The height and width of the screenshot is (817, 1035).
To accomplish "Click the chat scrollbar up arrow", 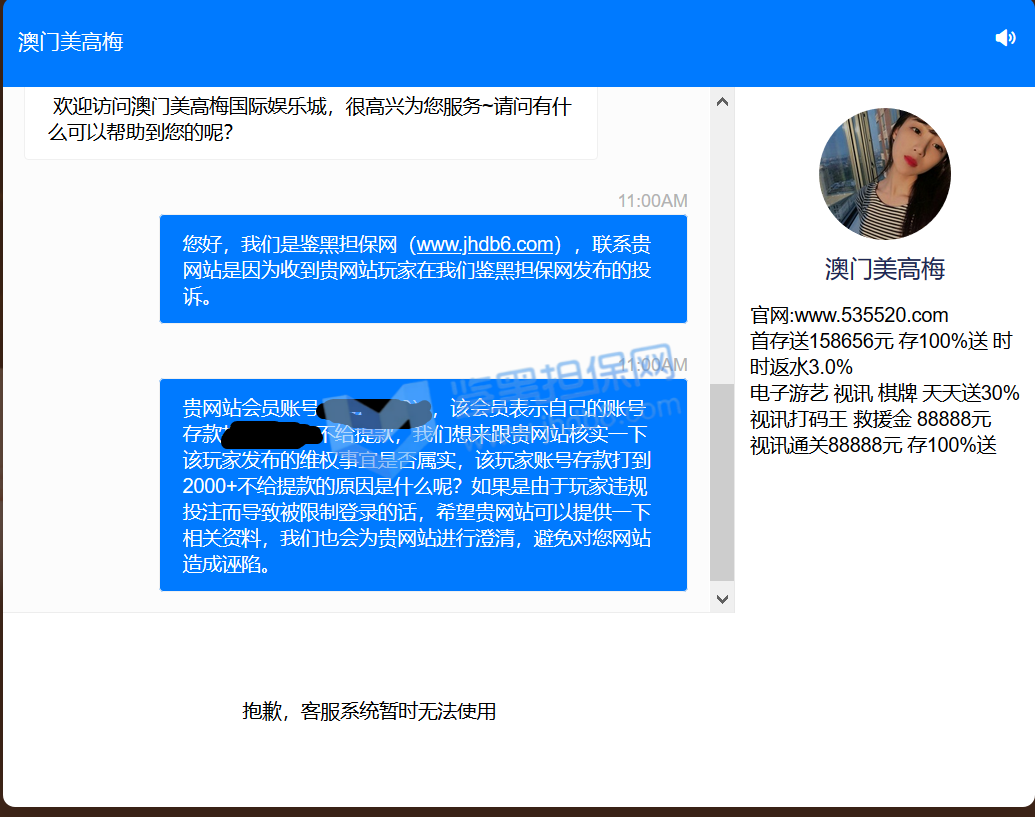I will [722, 100].
